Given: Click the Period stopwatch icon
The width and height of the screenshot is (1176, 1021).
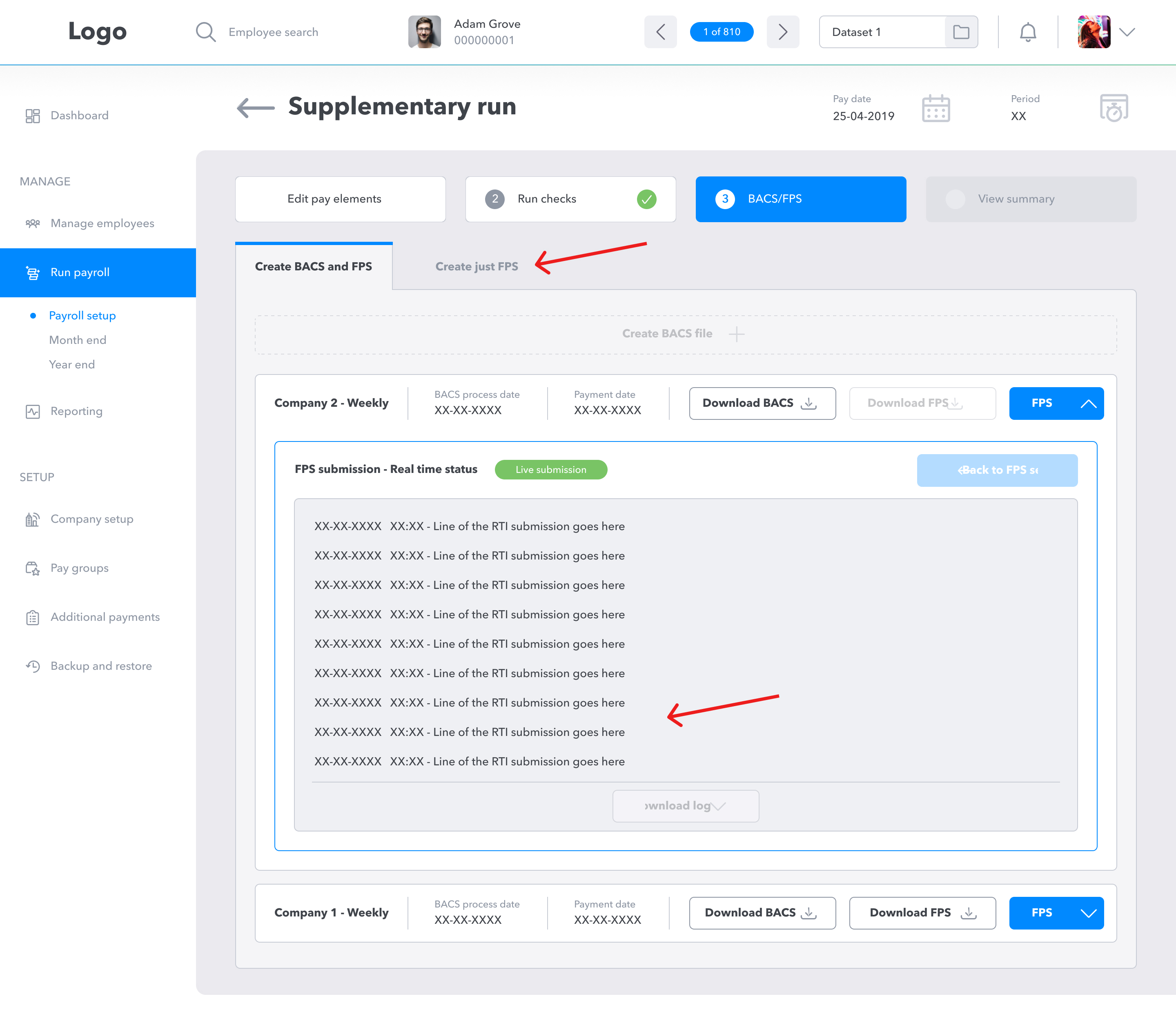Looking at the screenshot, I should (x=1114, y=108).
